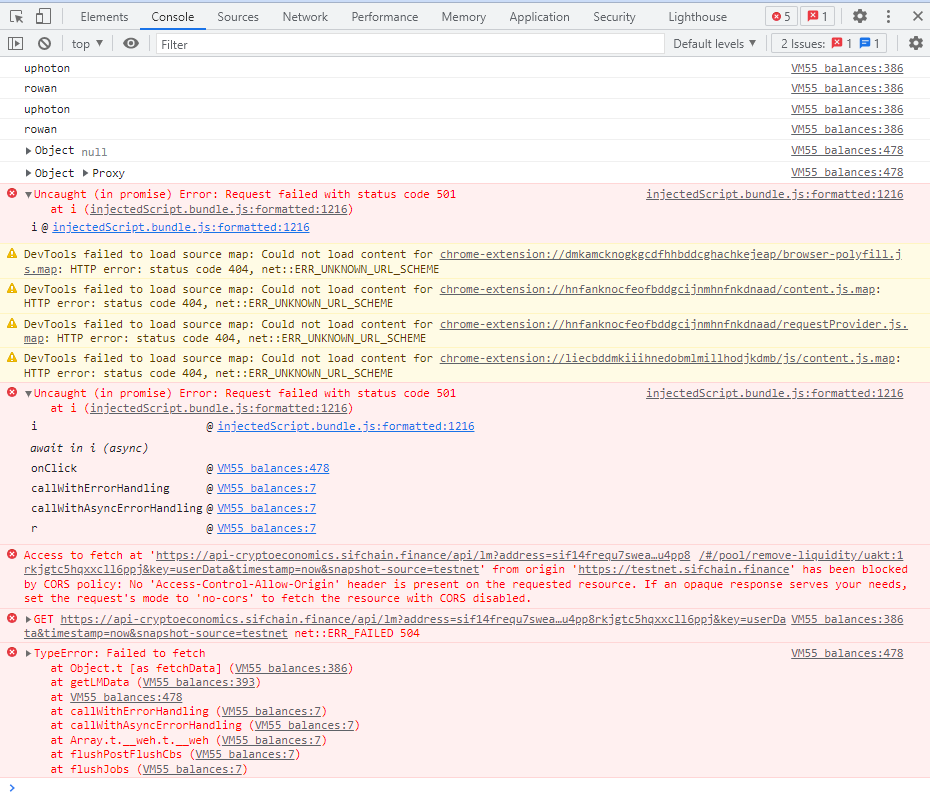Image resolution: width=930 pixels, height=803 pixels.
Task: Open VM55 balances:478 link on Object null row
Action: coord(847,150)
